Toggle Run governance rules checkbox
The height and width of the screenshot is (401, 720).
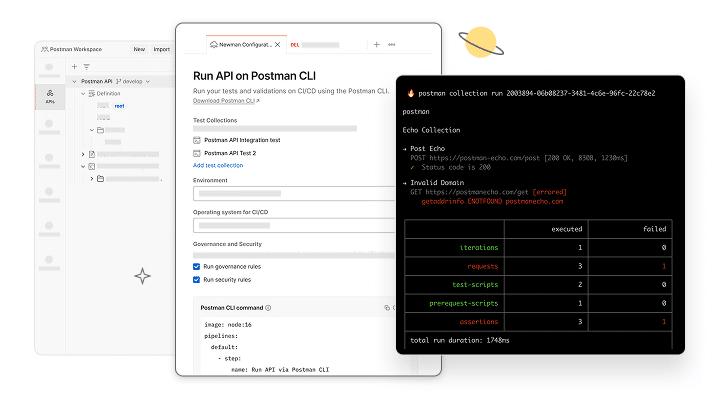click(x=197, y=266)
